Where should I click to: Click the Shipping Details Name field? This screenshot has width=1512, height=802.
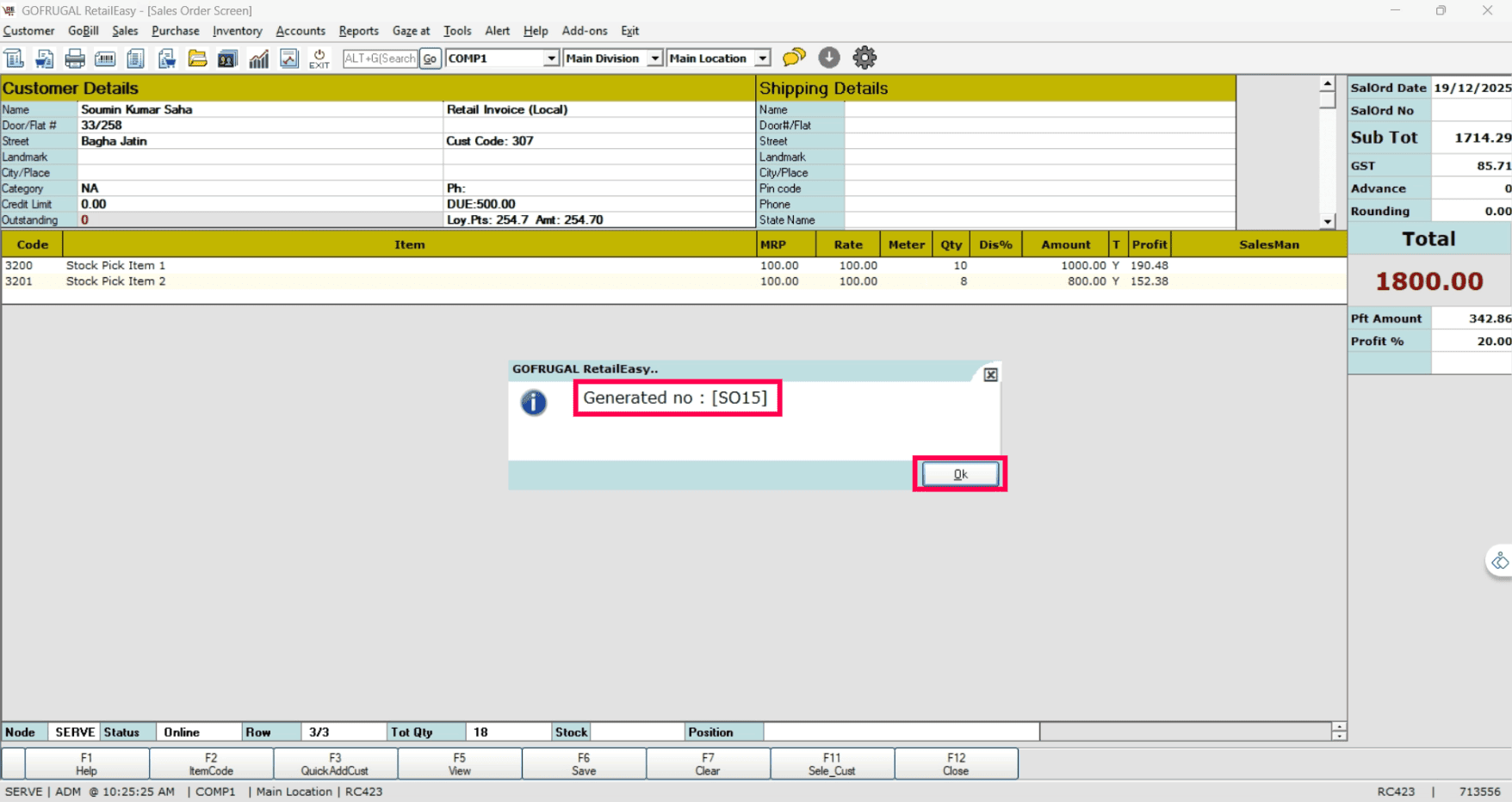pyautogui.click(x=1039, y=110)
